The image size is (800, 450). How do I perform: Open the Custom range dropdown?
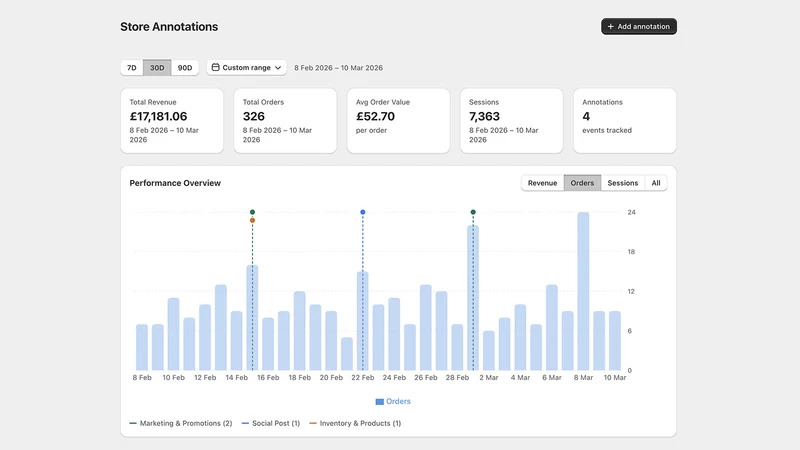coord(246,68)
